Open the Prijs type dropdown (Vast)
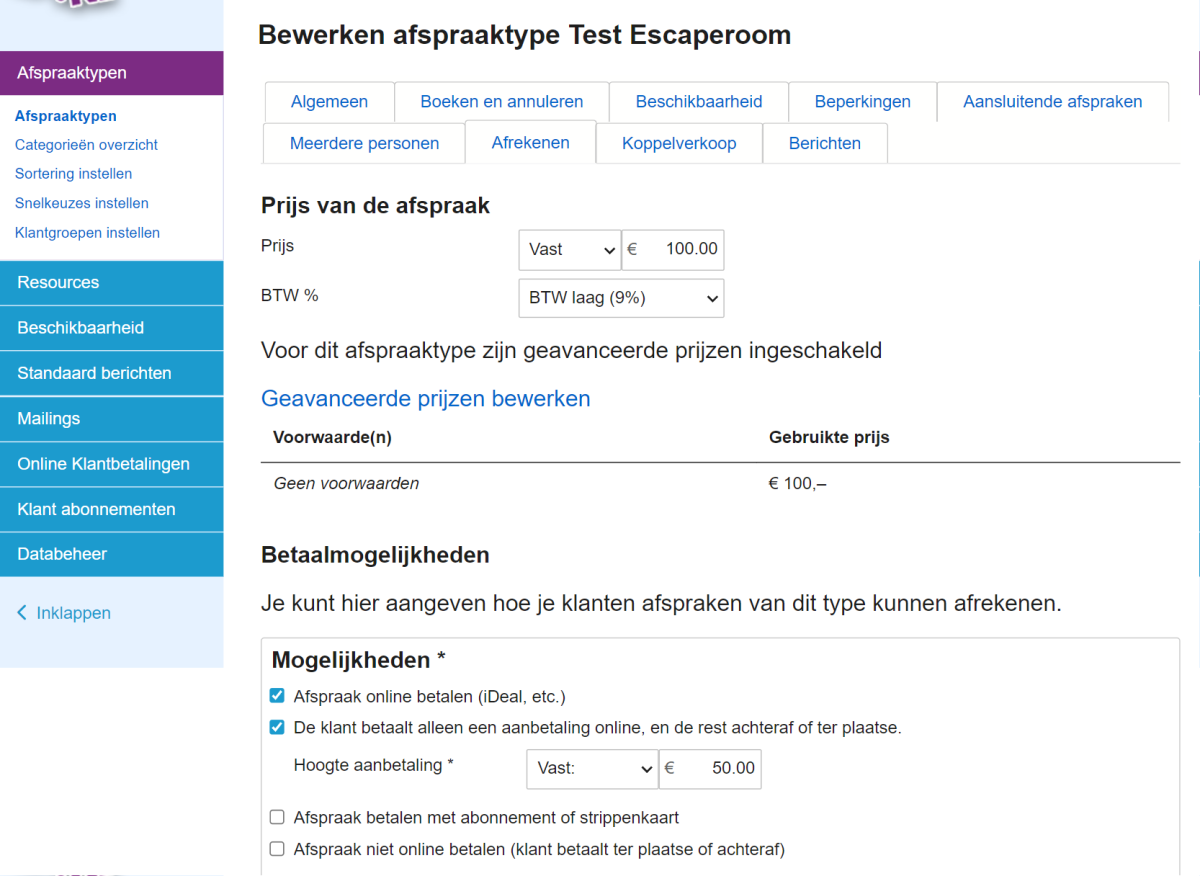The height and width of the screenshot is (876, 1200). [x=570, y=250]
